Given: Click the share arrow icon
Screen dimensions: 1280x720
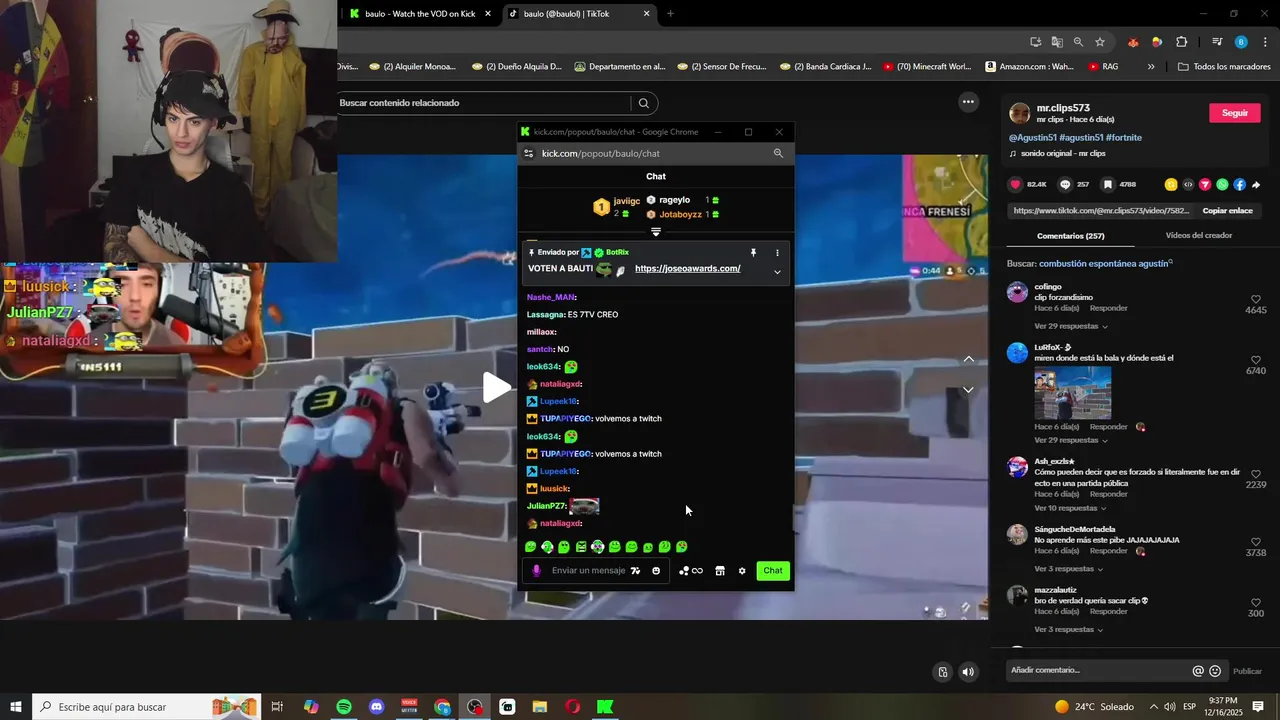Looking at the screenshot, I should 1256,184.
